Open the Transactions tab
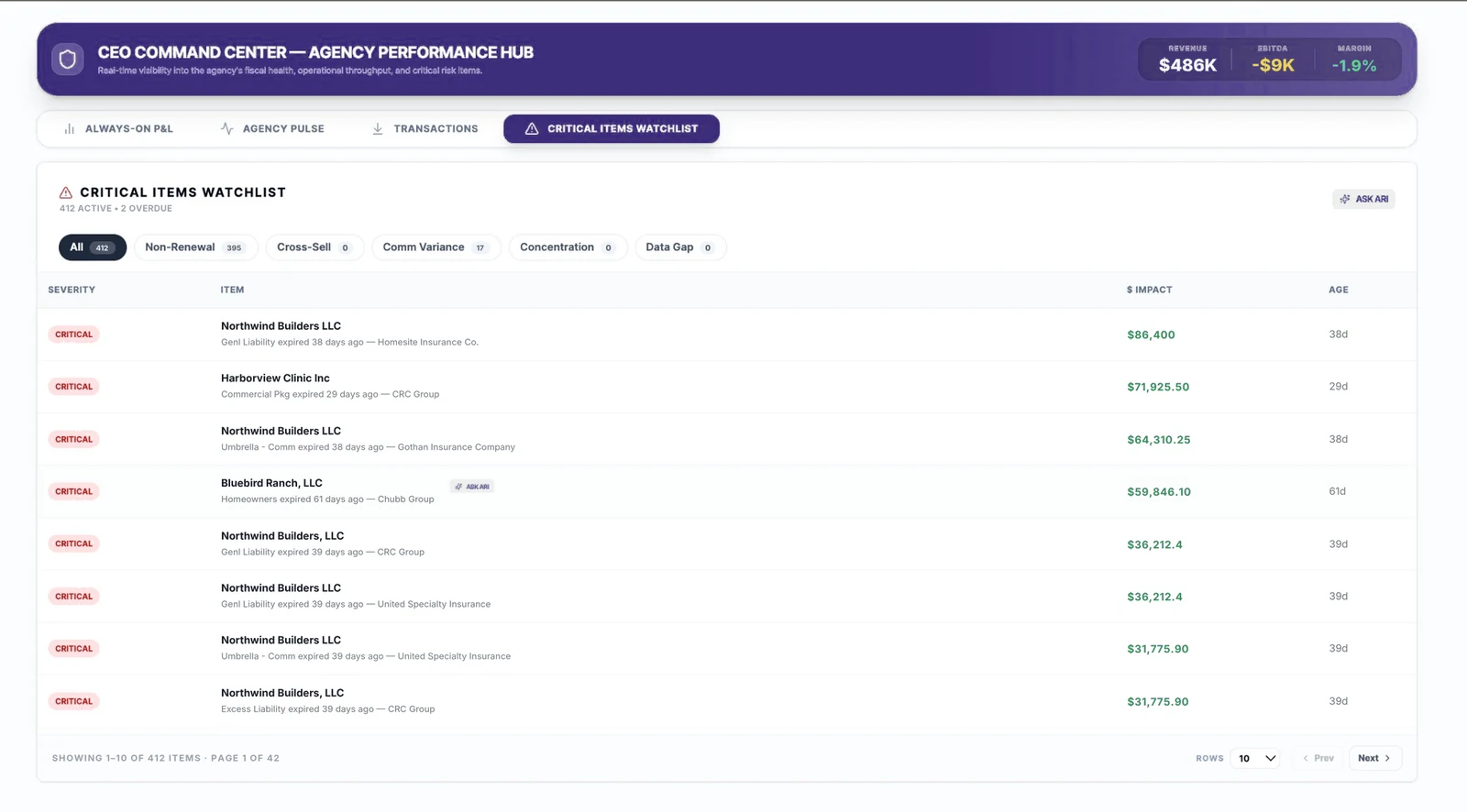 coord(425,129)
